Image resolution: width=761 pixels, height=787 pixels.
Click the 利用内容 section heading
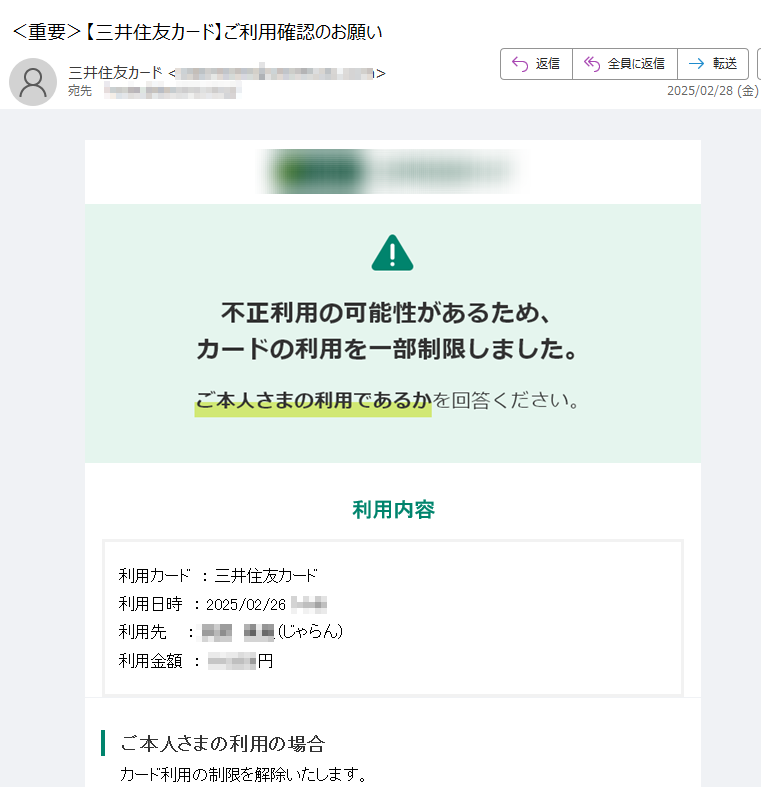(393, 509)
